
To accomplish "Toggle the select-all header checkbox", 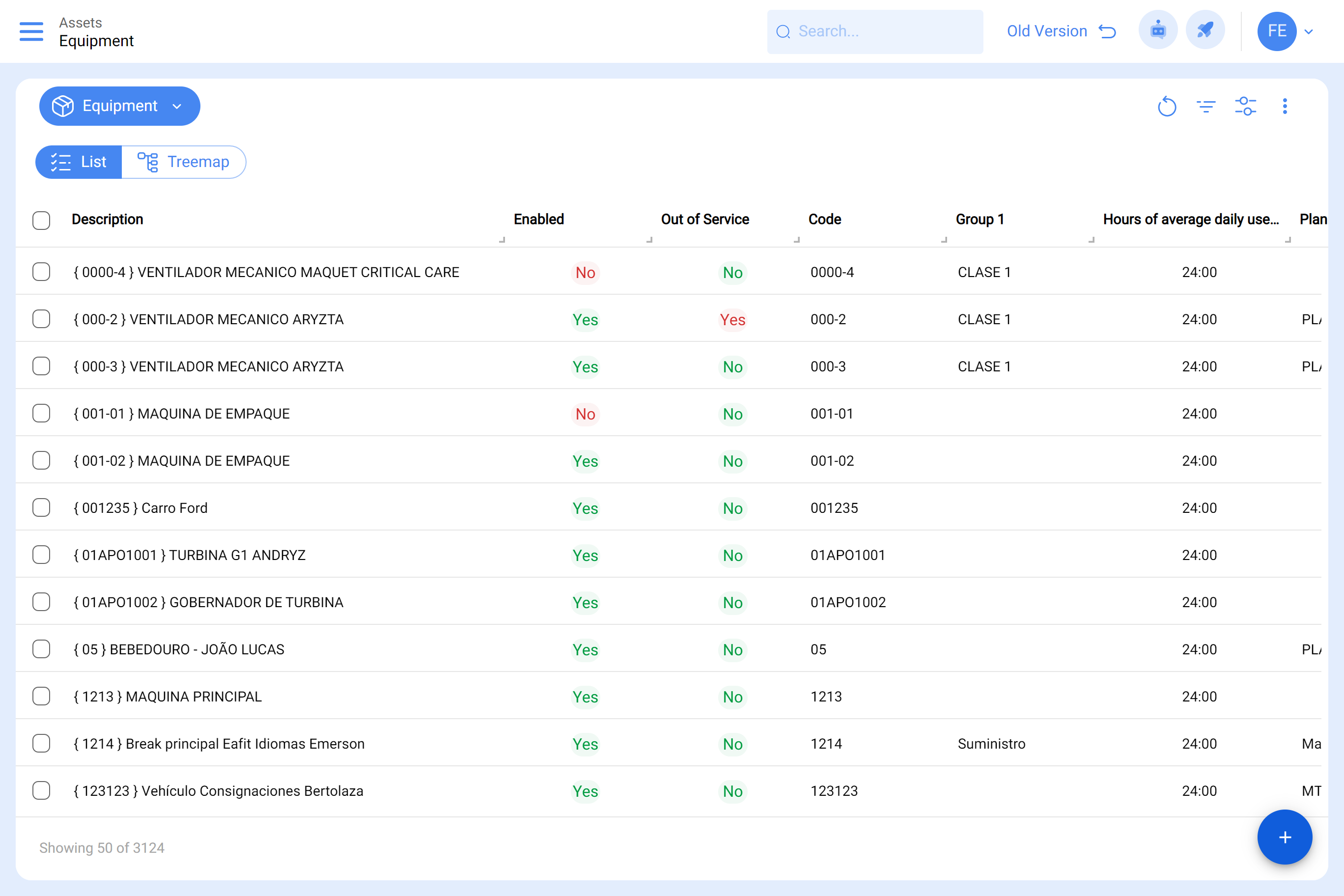I will coord(41,220).
